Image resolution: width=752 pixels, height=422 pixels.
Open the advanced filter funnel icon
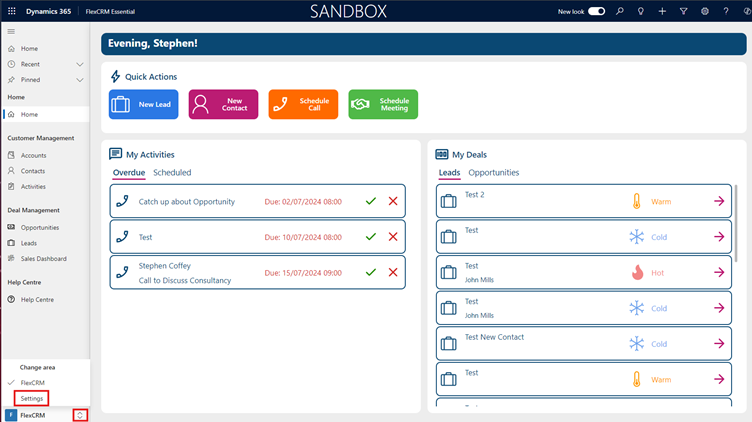683,11
